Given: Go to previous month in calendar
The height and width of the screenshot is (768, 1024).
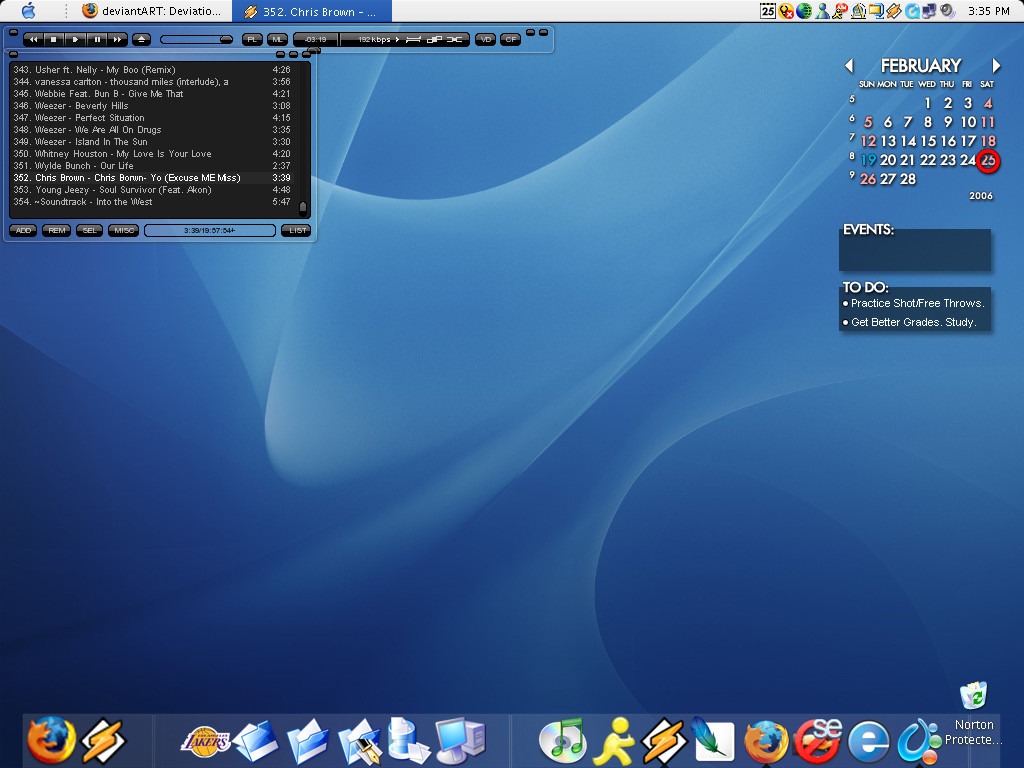Looking at the screenshot, I should point(849,66).
